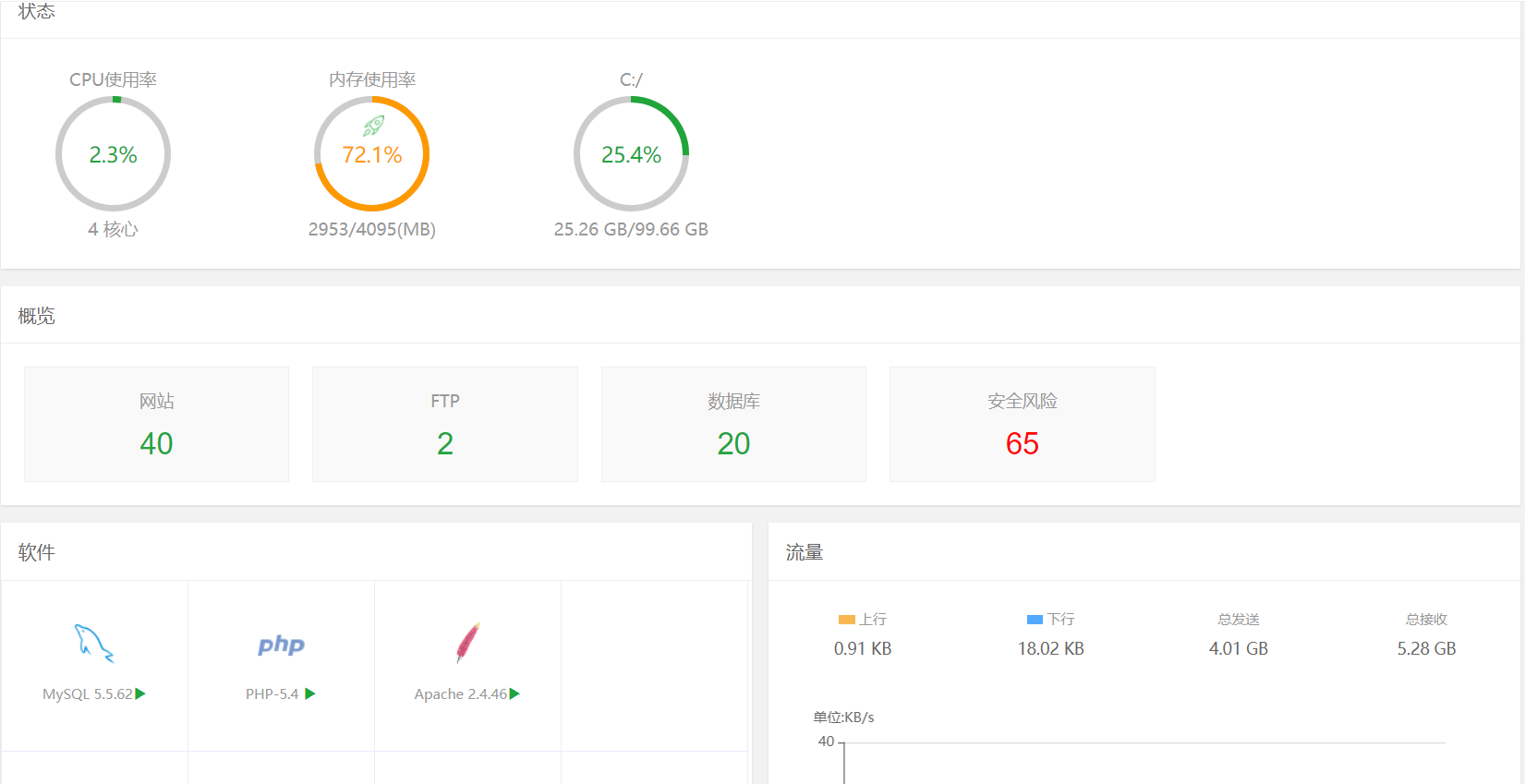Click the 4 核心 text

click(x=113, y=229)
